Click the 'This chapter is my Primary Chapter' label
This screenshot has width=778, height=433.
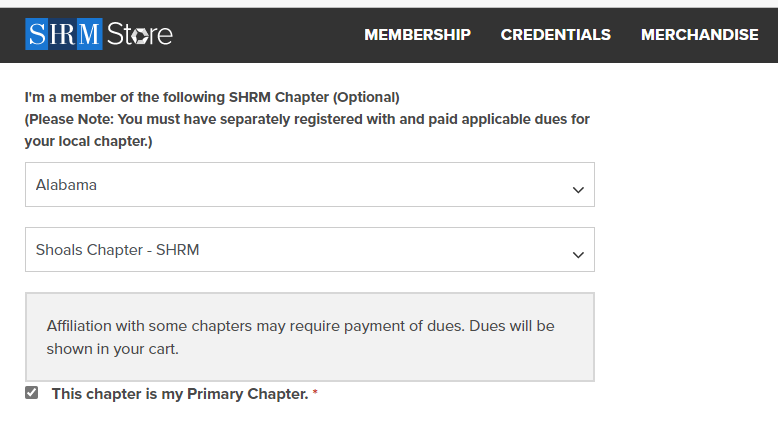180,394
